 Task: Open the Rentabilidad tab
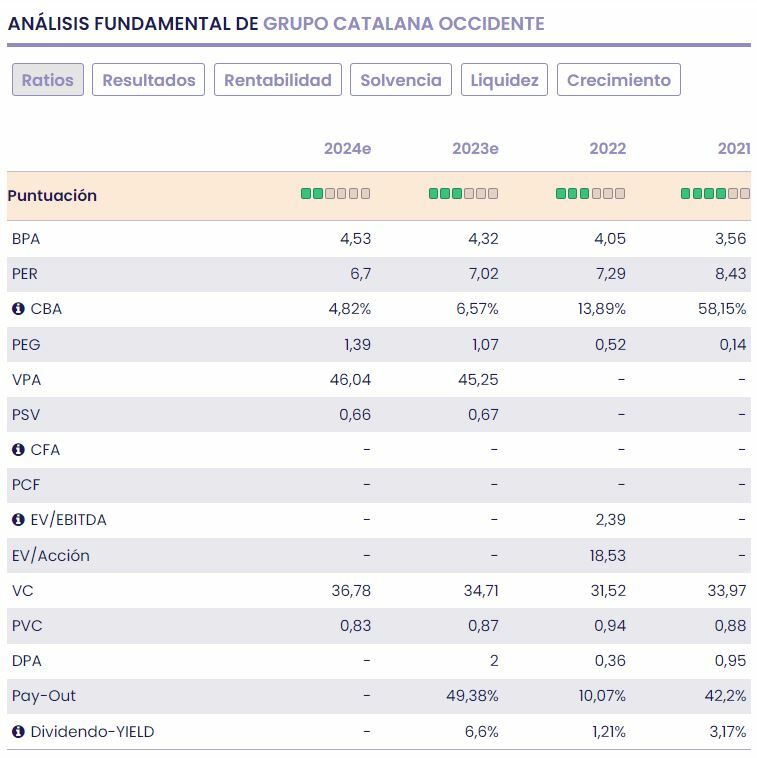278,80
